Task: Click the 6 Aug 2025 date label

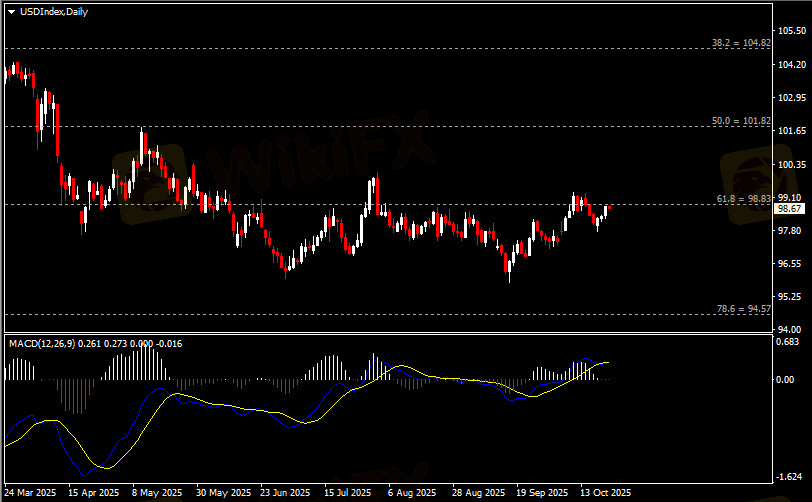Action: (x=412, y=493)
